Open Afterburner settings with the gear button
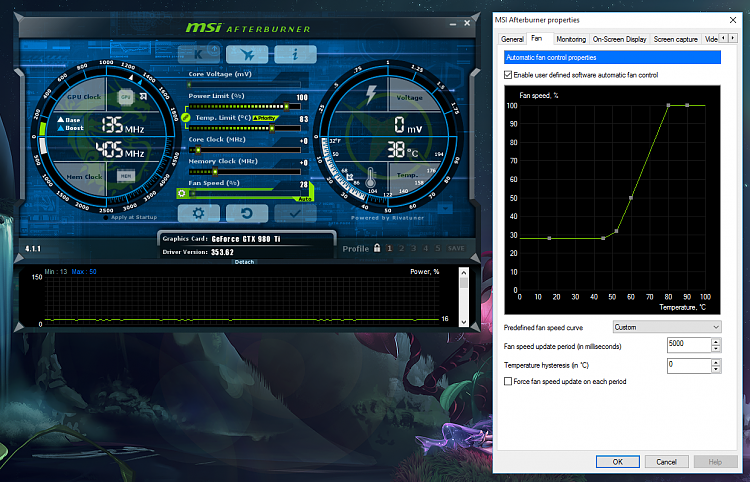 (x=199, y=213)
